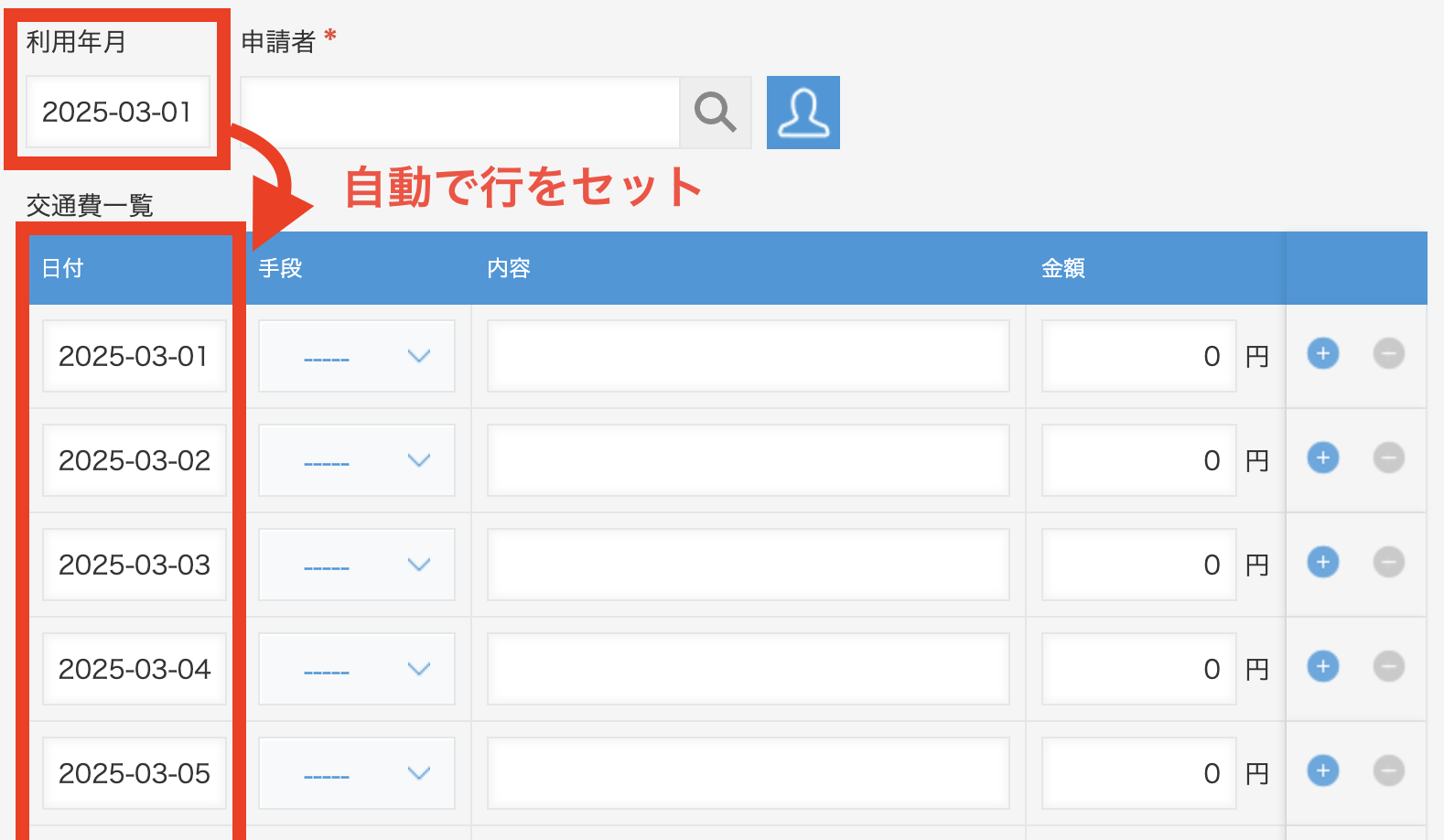Click the 手段 column header
The width and height of the screenshot is (1444, 840).
280,268
